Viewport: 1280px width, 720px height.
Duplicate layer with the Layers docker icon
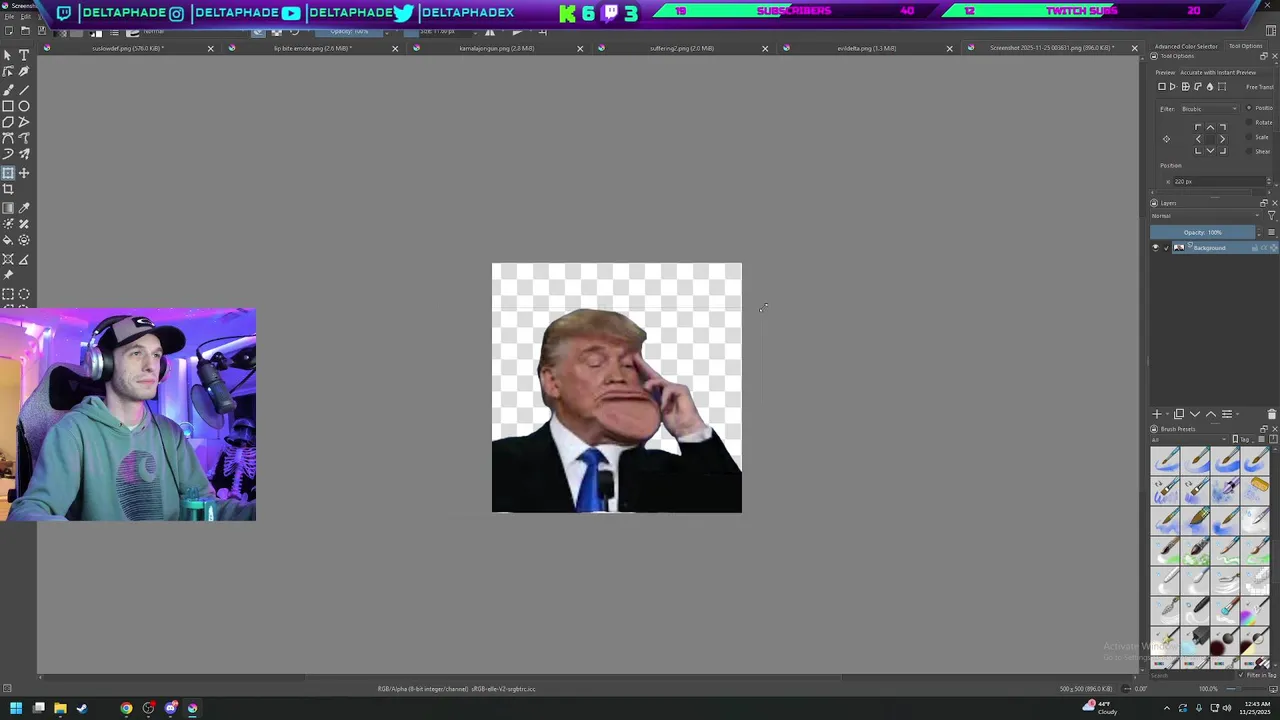1179,414
